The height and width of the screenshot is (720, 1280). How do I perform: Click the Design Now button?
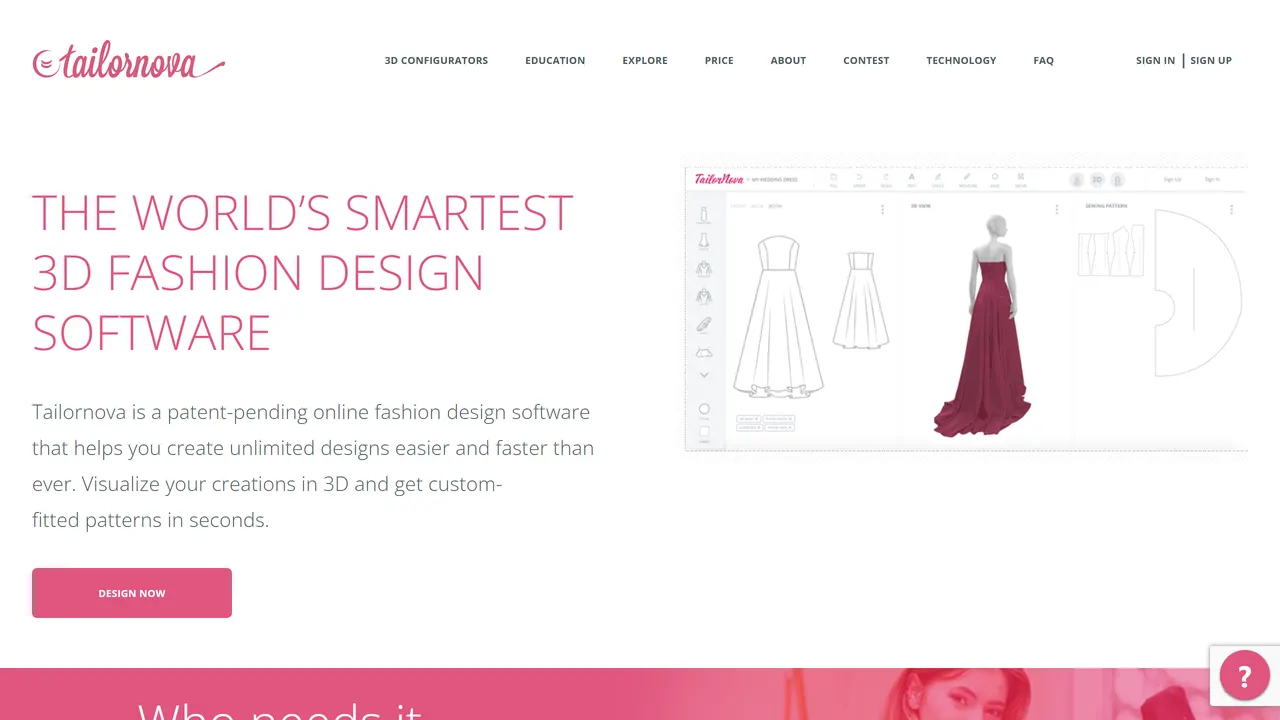(132, 593)
